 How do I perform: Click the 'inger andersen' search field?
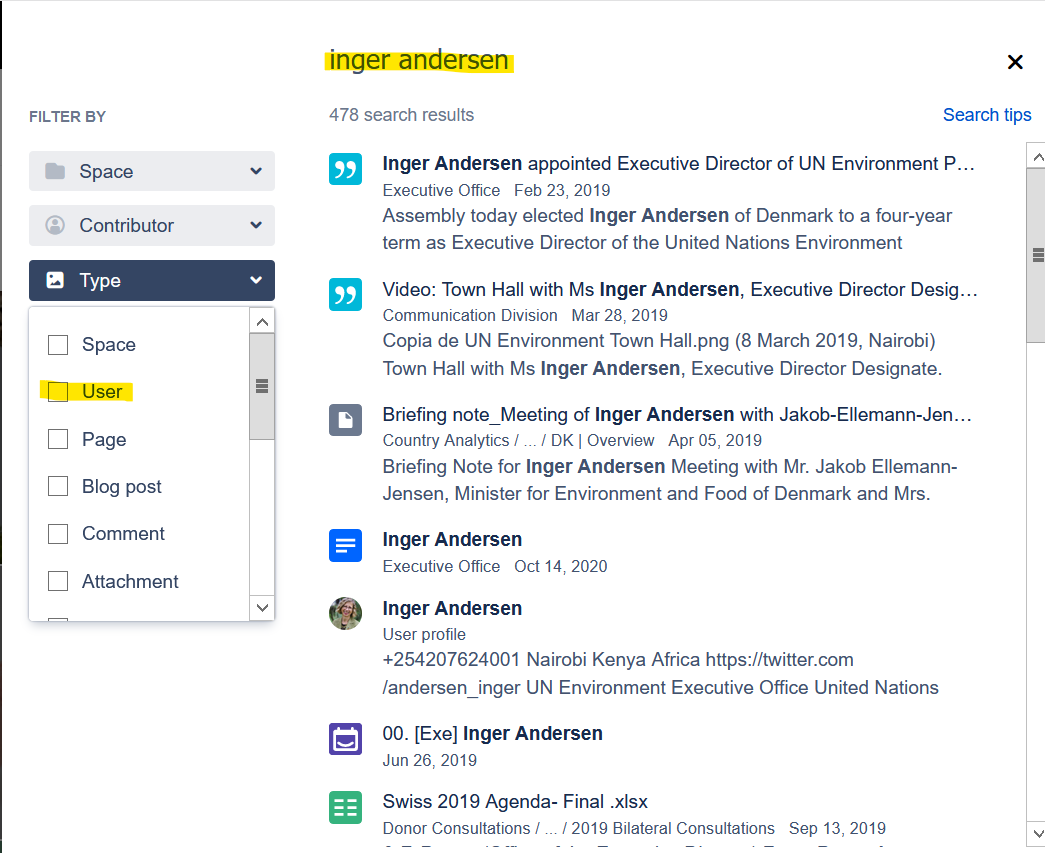(x=419, y=60)
